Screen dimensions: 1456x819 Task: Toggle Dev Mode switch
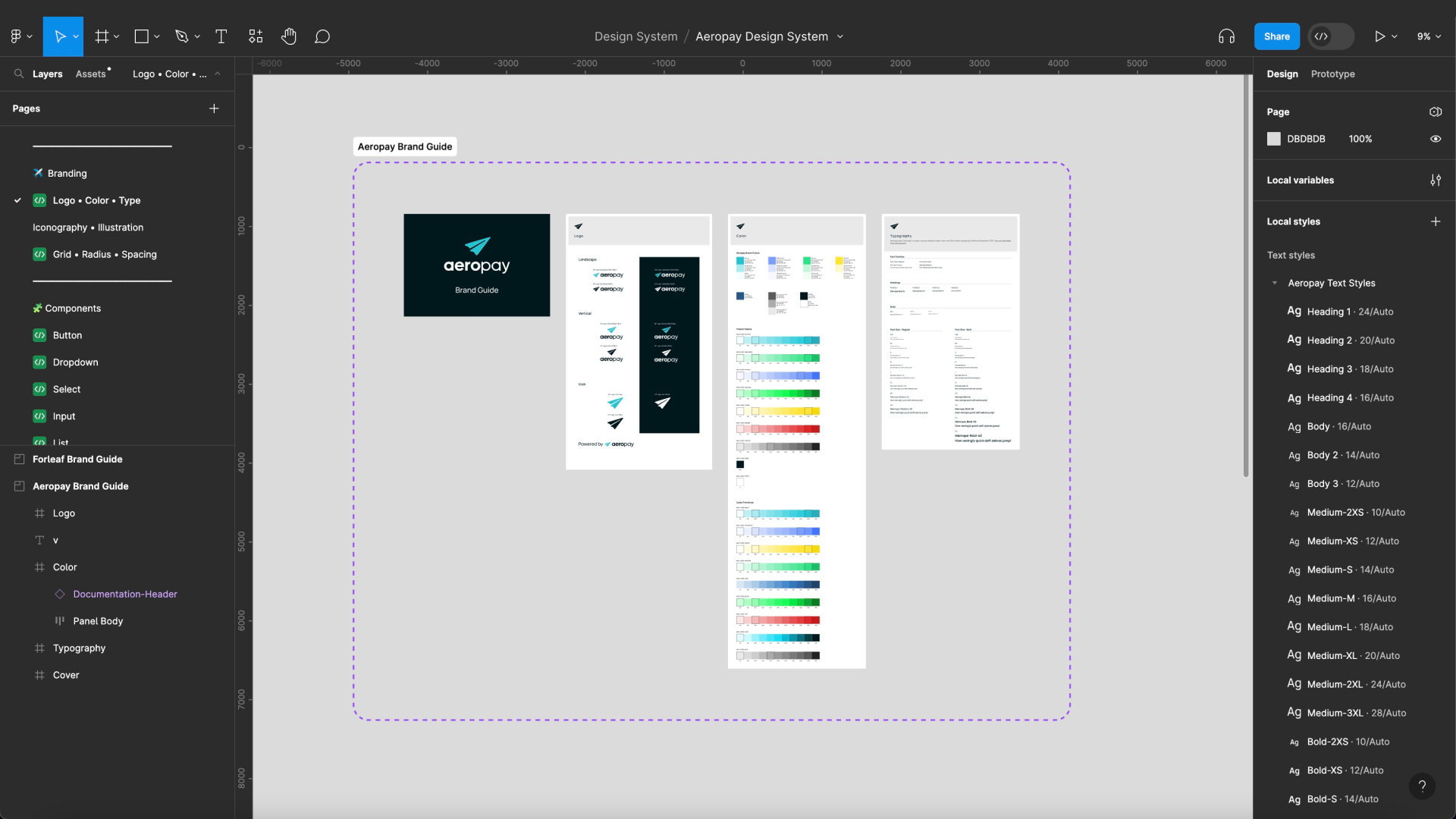point(1331,36)
